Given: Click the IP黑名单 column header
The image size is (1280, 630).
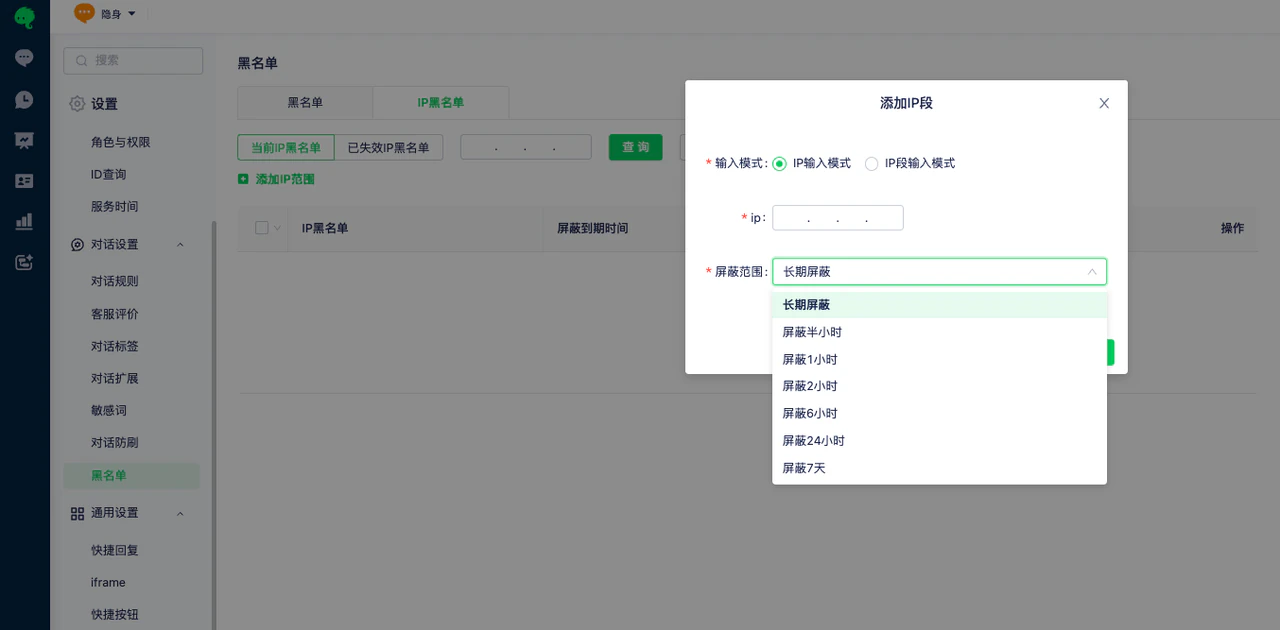Looking at the screenshot, I should pyautogui.click(x=325, y=228).
